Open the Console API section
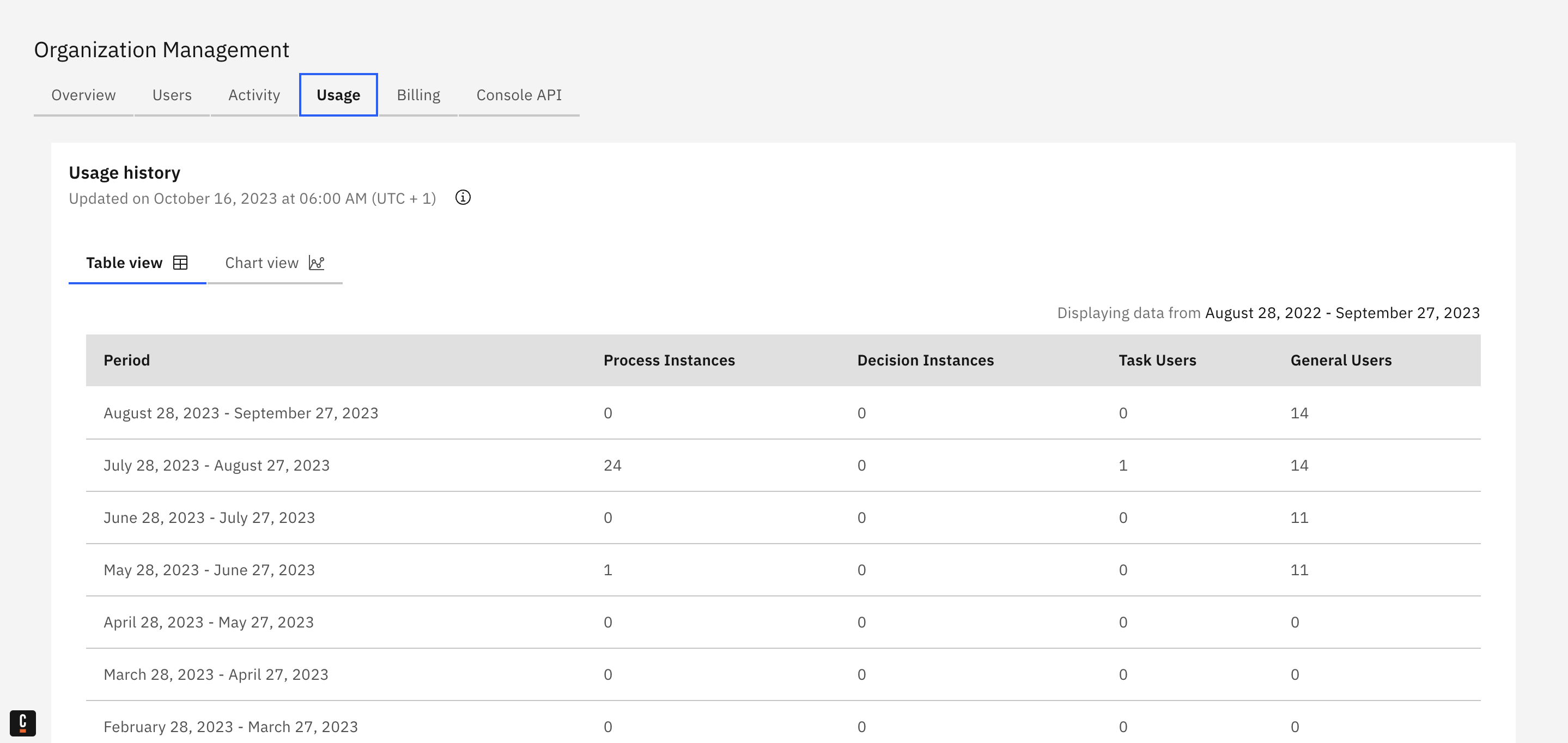 coord(519,94)
